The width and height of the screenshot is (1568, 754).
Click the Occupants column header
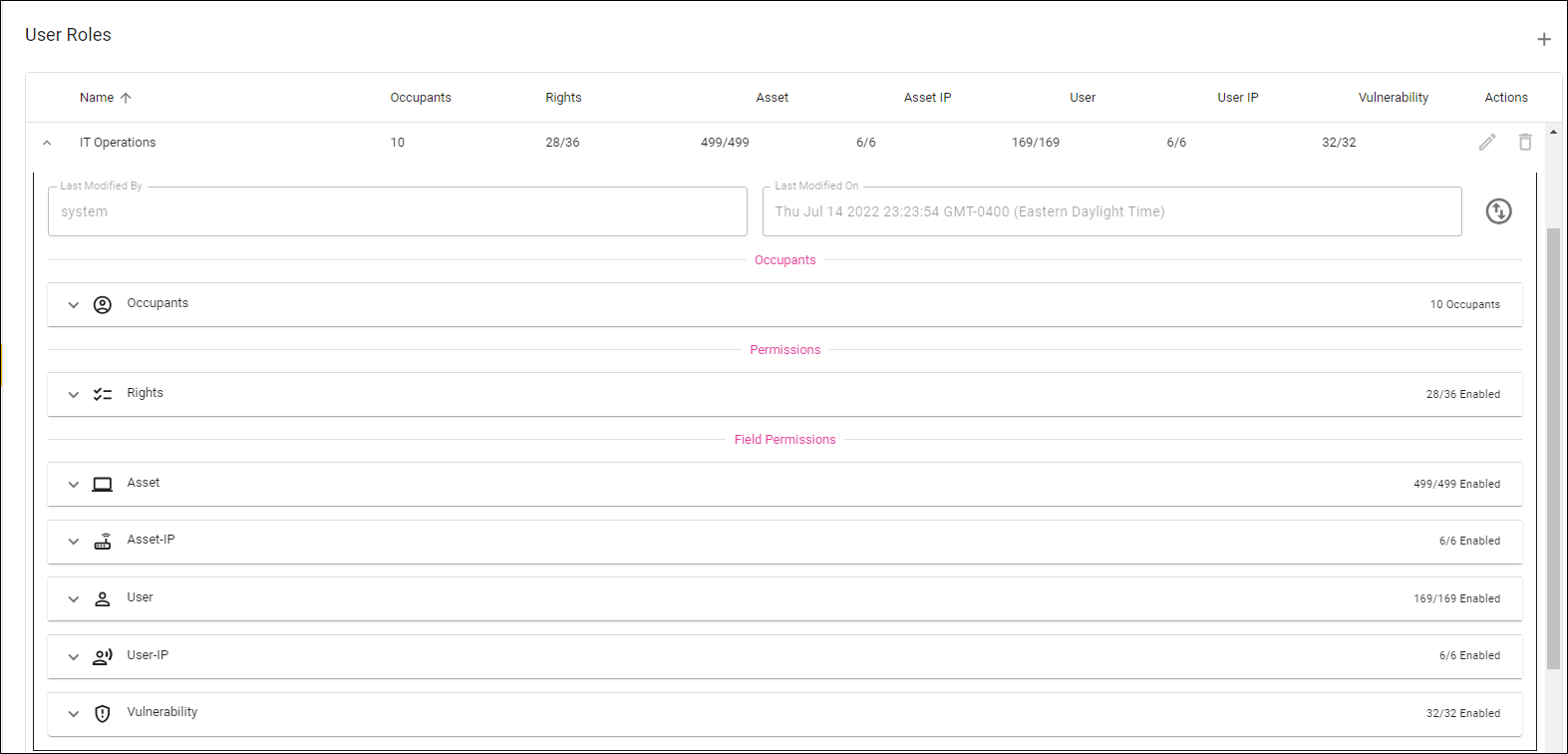[421, 98]
